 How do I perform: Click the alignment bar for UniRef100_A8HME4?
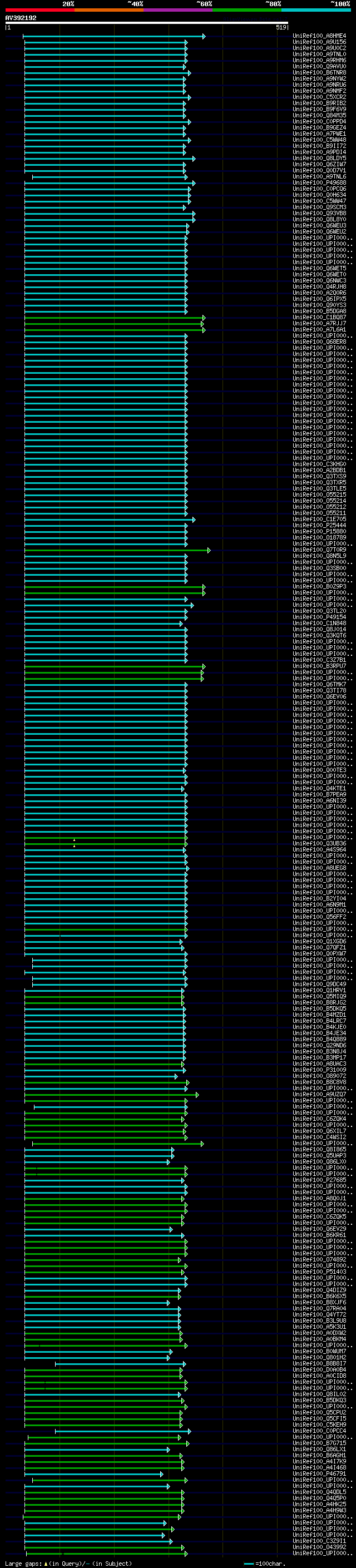click(x=114, y=37)
